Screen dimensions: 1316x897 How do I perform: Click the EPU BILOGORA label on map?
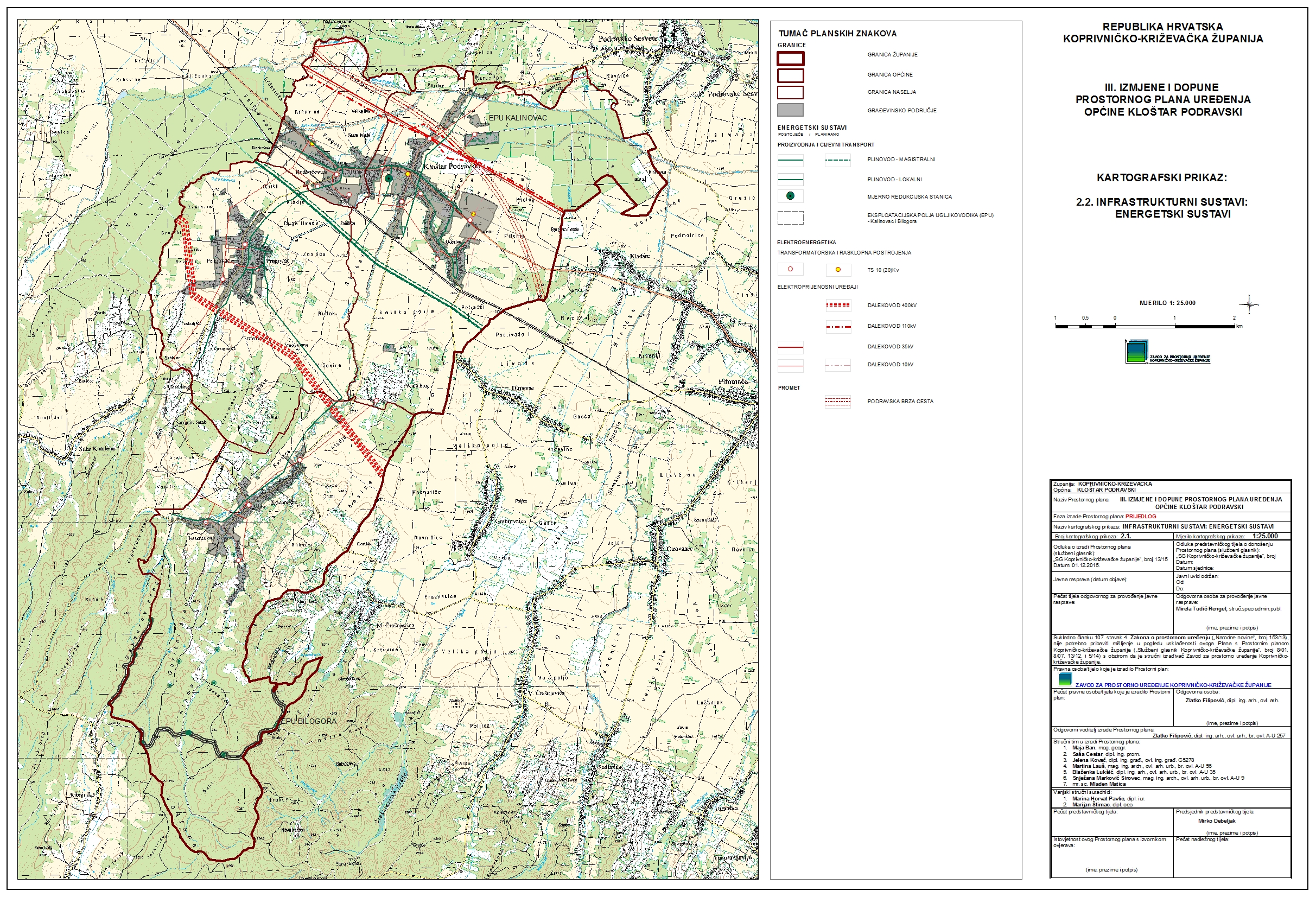[x=309, y=721]
